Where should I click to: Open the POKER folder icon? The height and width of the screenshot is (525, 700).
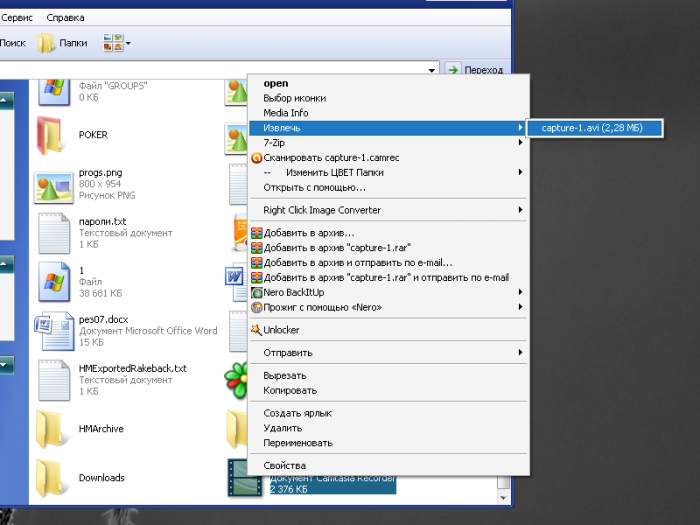click(50, 135)
